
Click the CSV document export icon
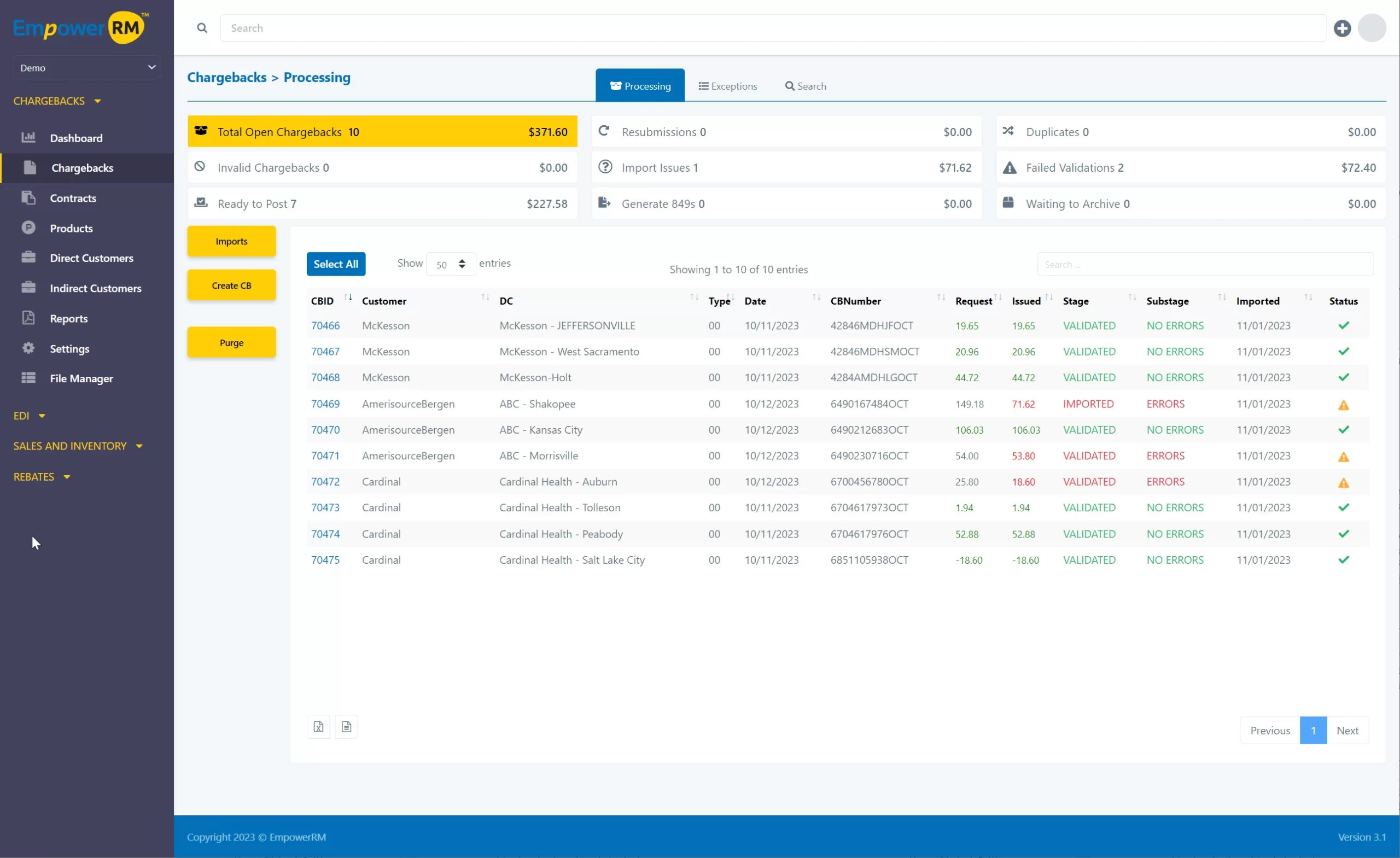tap(346, 727)
